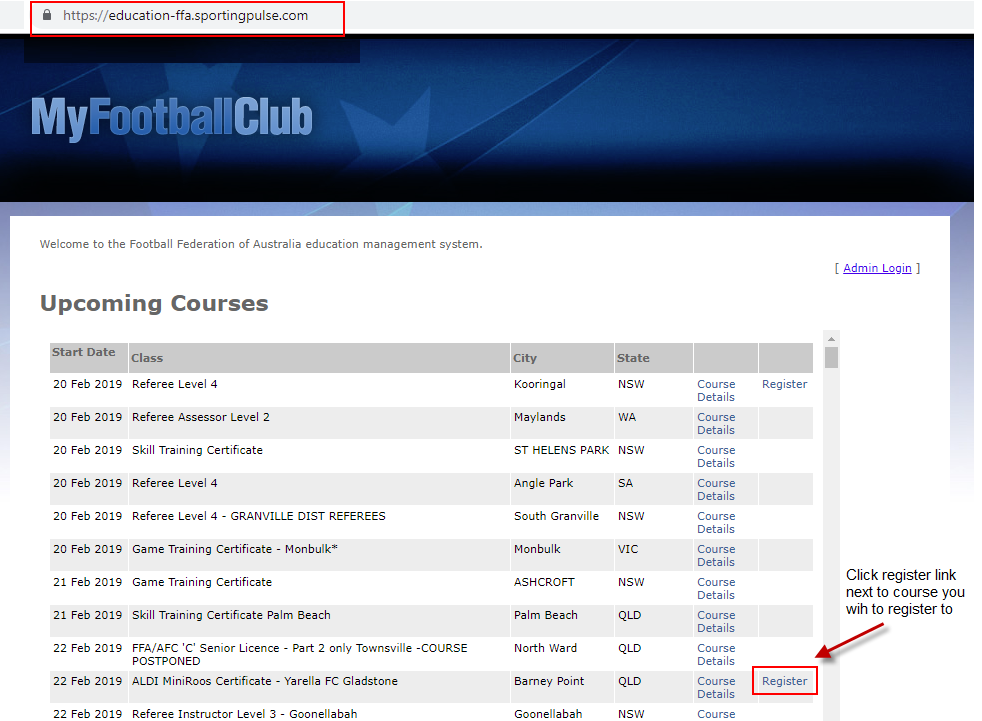Click the education-ffa.sportingpulse.com URL
The image size is (982, 721).
(x=185, y=16)
